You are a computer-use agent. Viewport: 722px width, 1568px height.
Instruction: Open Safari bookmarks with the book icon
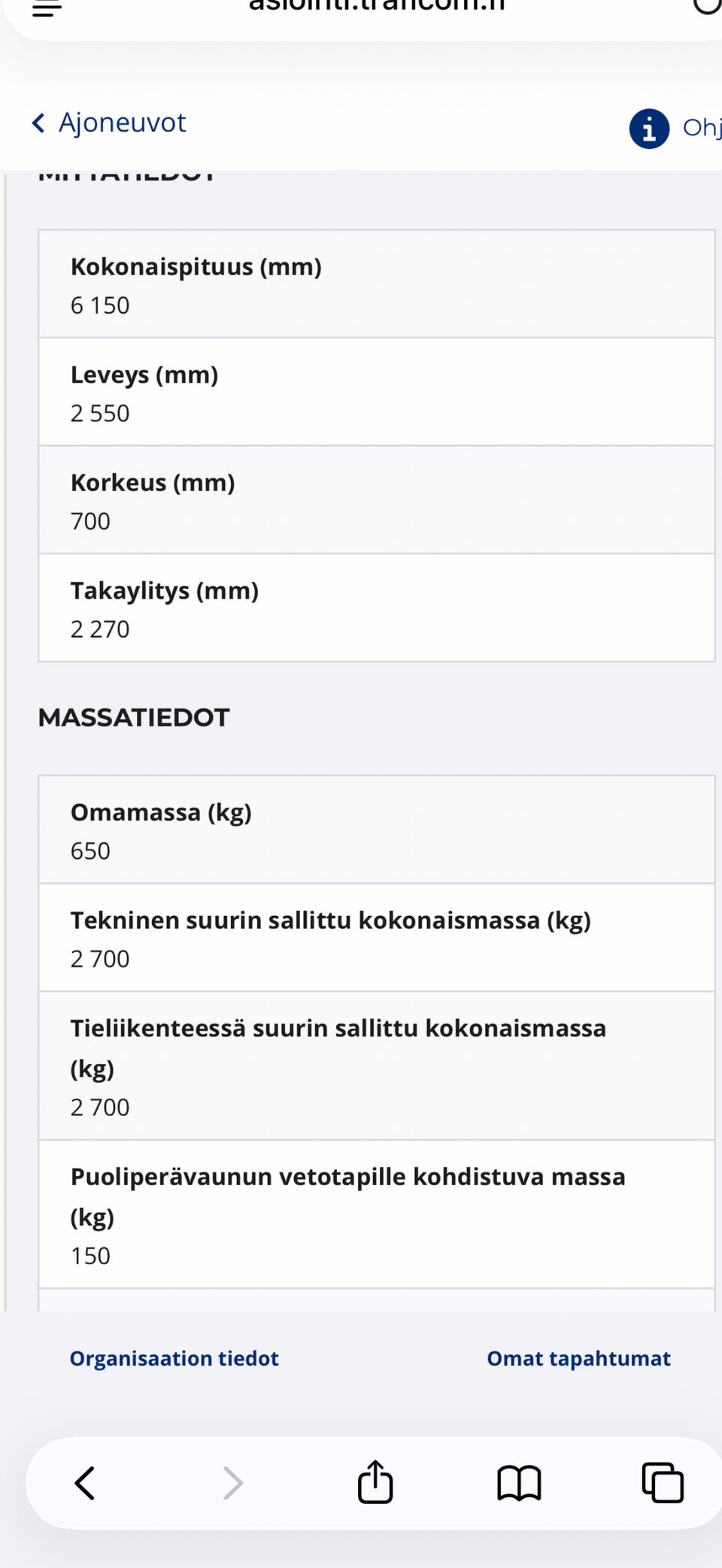click(x=520, y=1482)
